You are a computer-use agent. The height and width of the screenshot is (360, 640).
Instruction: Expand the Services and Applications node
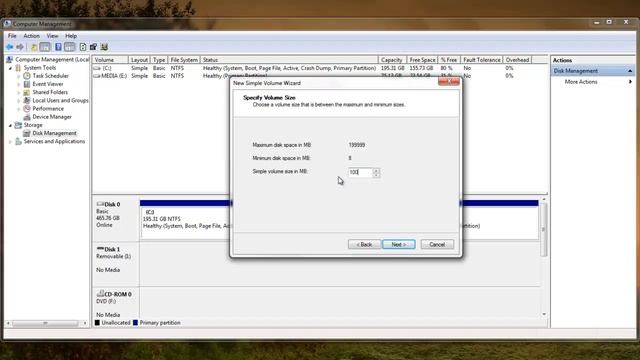click(x=10, y=142)
